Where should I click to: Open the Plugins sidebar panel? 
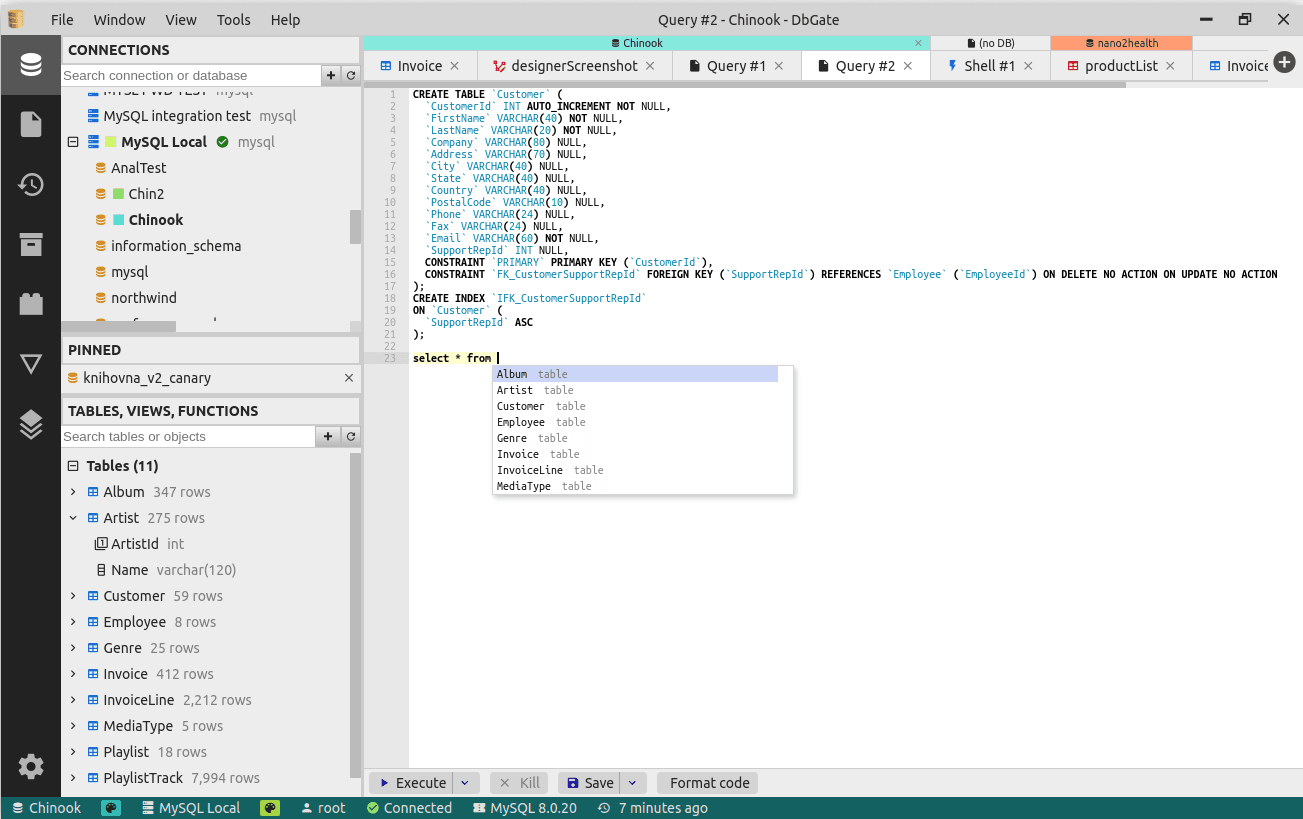point(30,303)
